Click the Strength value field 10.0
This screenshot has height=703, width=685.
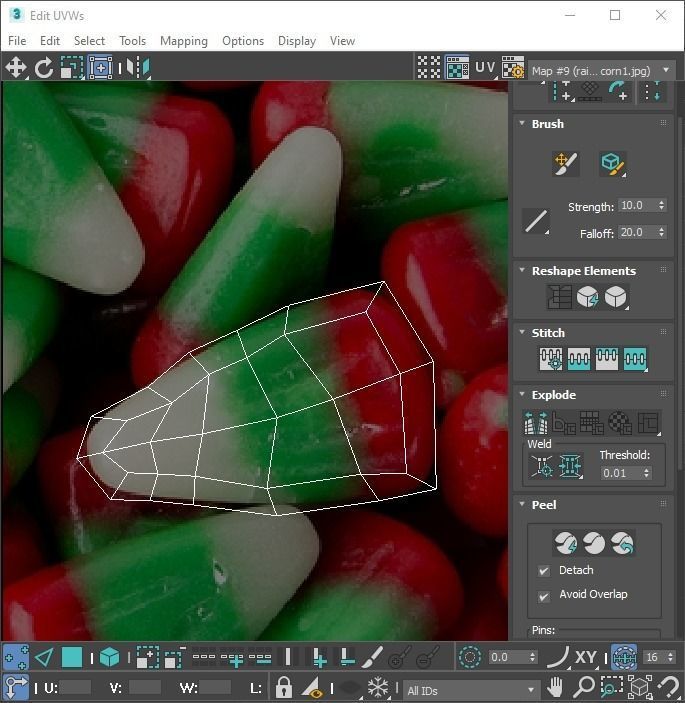(637, 205)
